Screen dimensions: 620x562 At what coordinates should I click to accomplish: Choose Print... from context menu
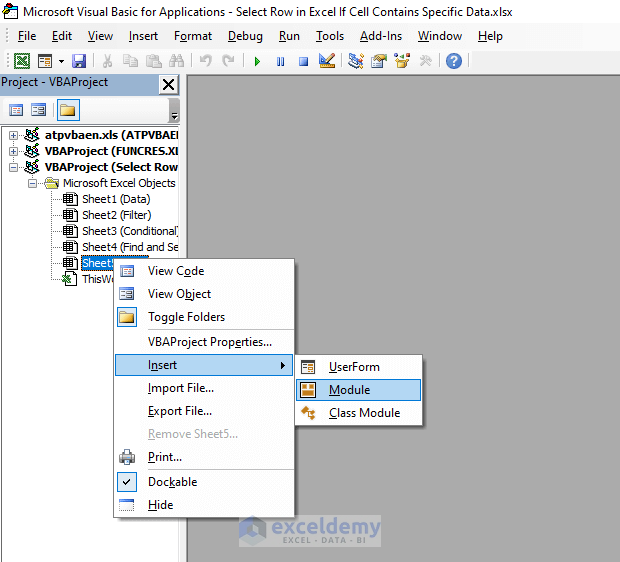click(204, 457)
